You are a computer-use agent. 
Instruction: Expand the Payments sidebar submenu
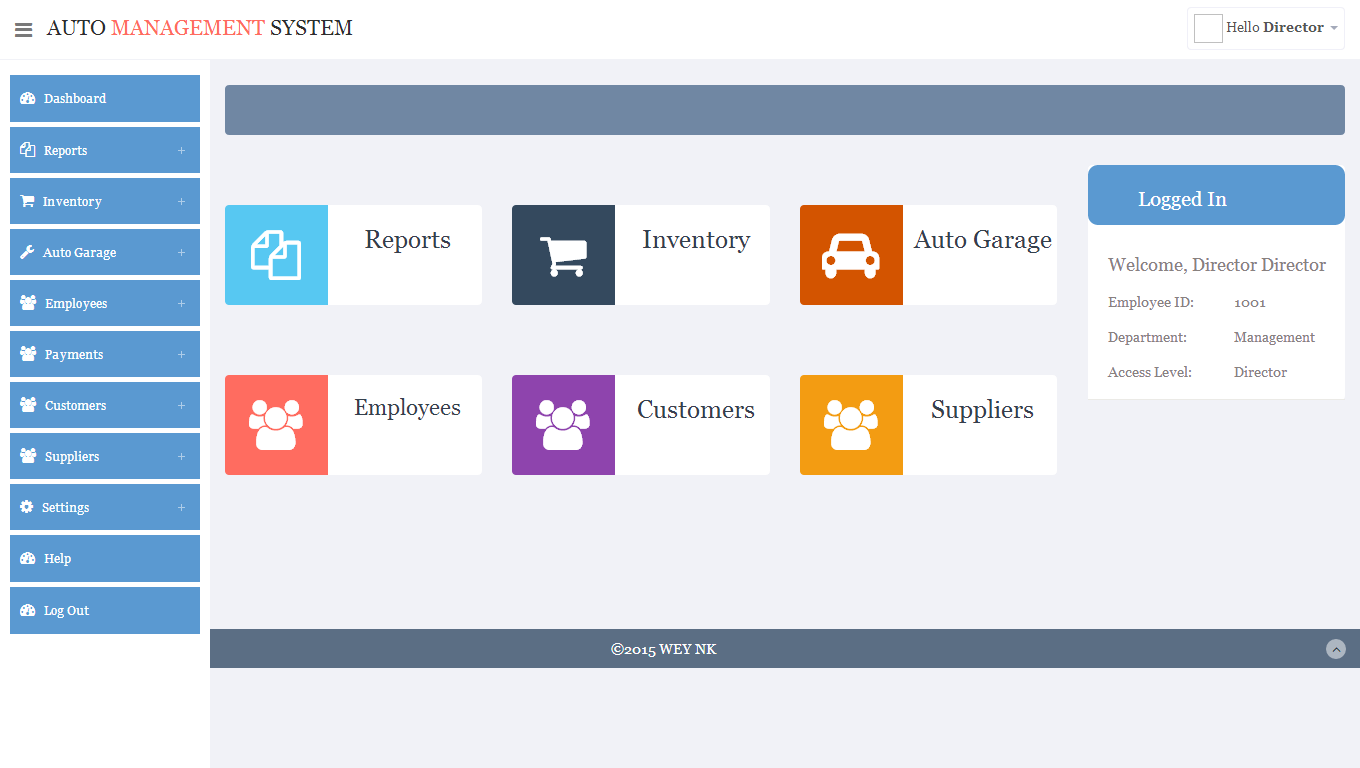[x=181, y=354]
